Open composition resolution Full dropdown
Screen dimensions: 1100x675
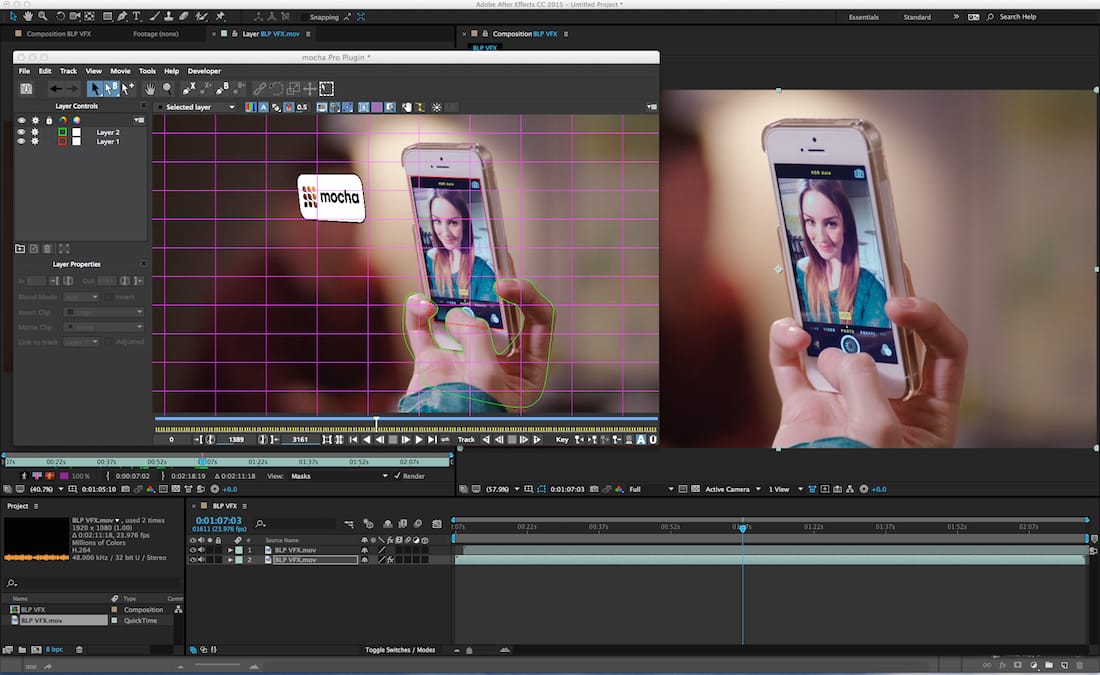tap(651, 489)
